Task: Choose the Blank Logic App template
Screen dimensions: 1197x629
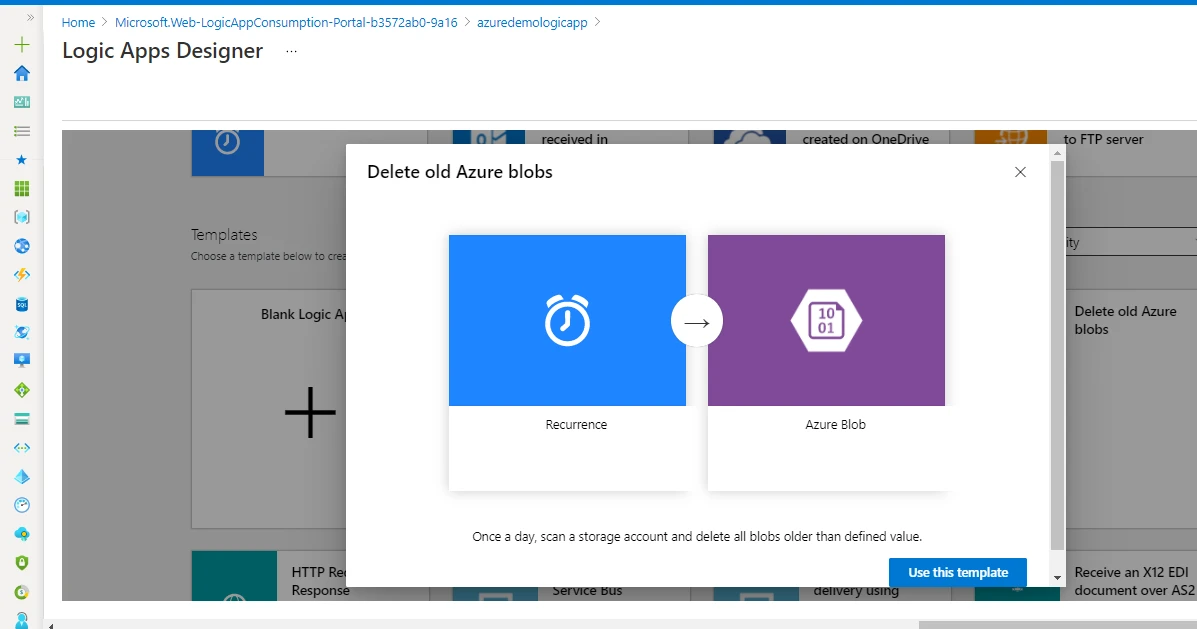Action: coord(310,410)
